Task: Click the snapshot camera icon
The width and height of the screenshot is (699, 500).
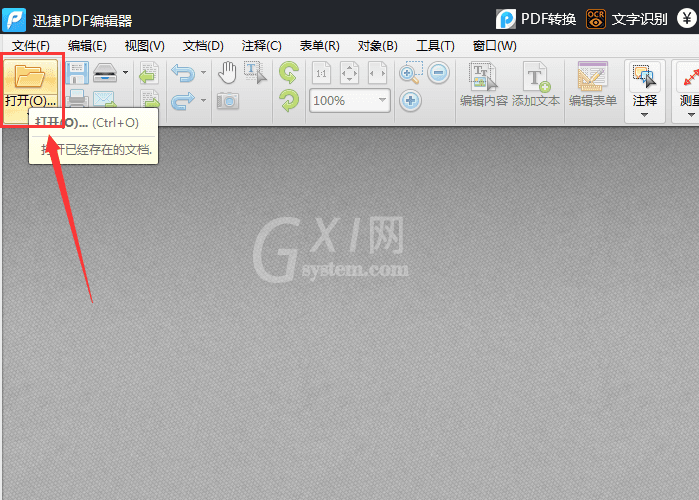Action: pyautogui.click(x=228, y=101)
